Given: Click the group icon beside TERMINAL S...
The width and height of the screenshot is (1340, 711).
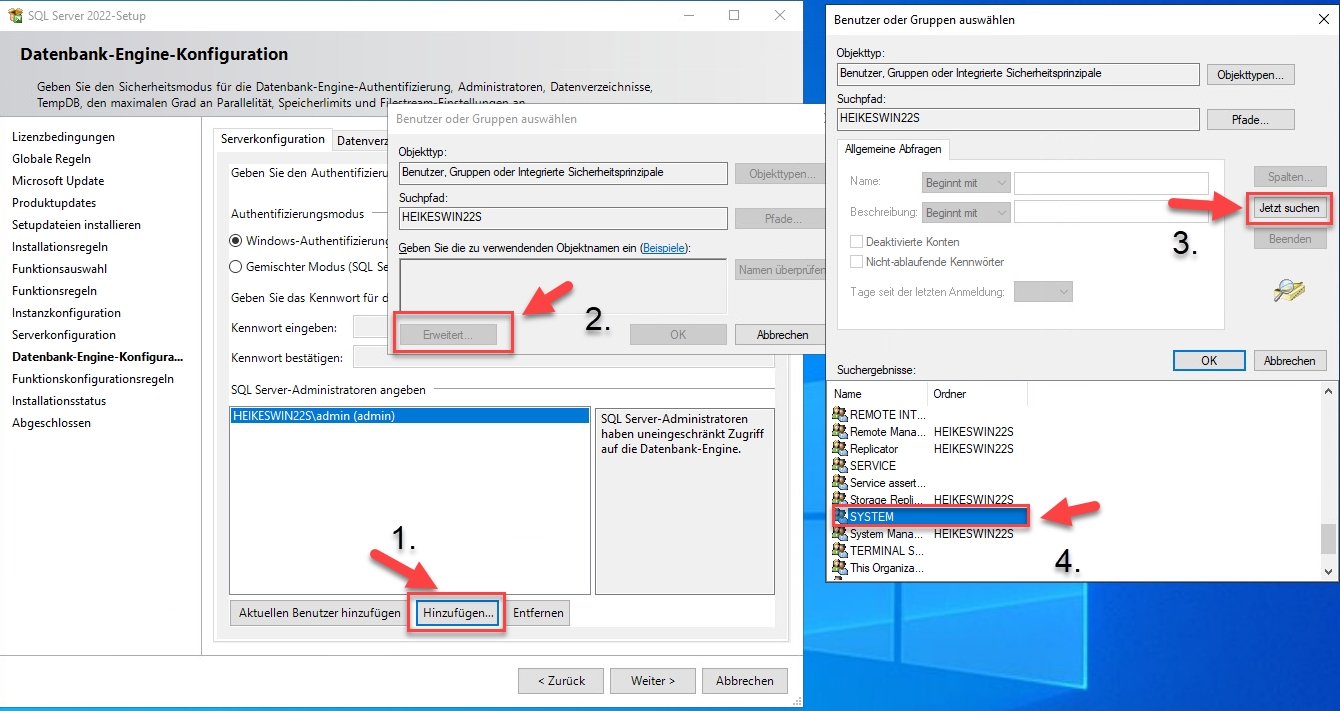Looking at the screenshot, I should (840, 551).
